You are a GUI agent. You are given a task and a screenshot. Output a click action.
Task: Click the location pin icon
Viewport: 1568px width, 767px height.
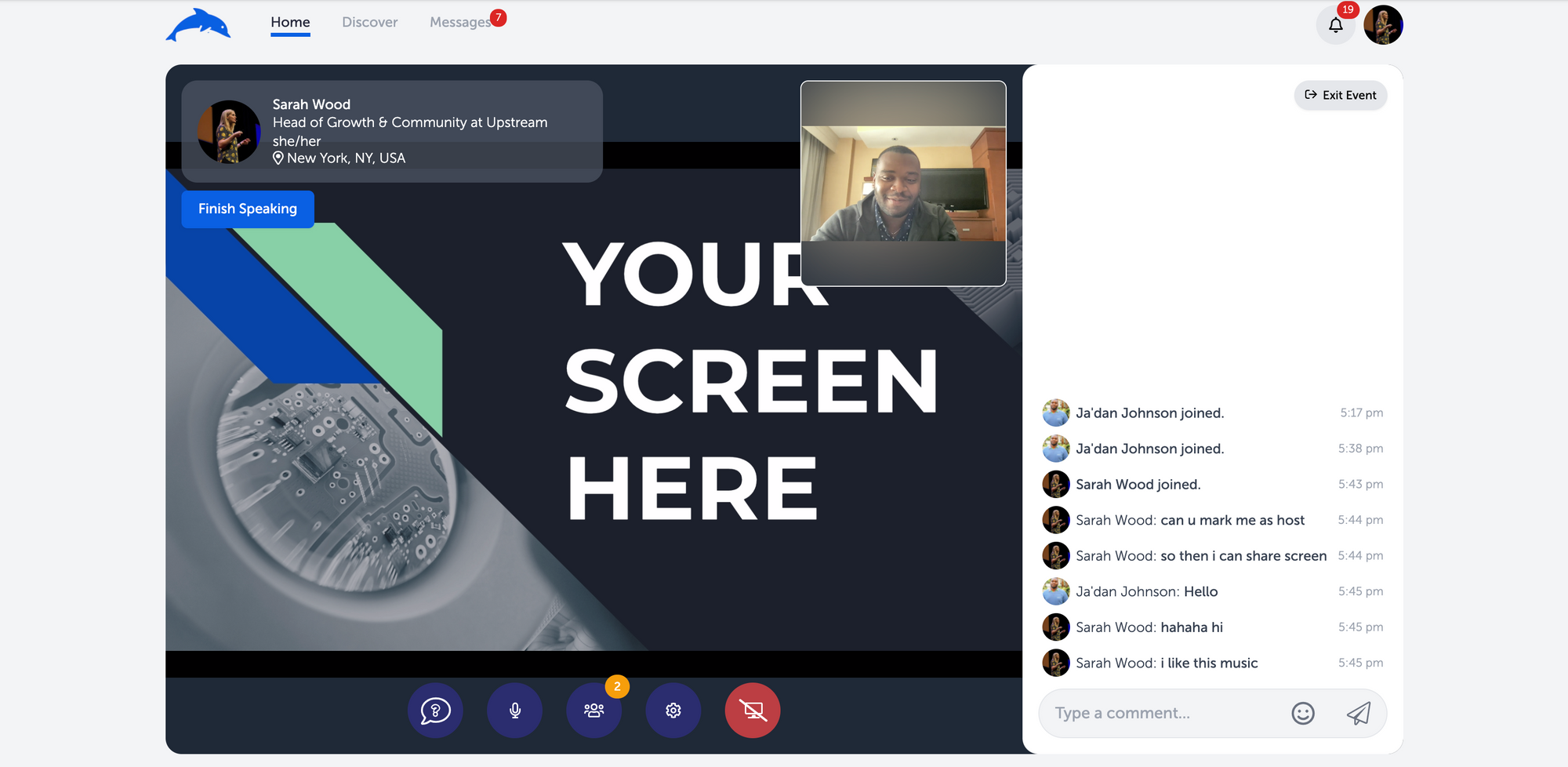click(278, 158)
